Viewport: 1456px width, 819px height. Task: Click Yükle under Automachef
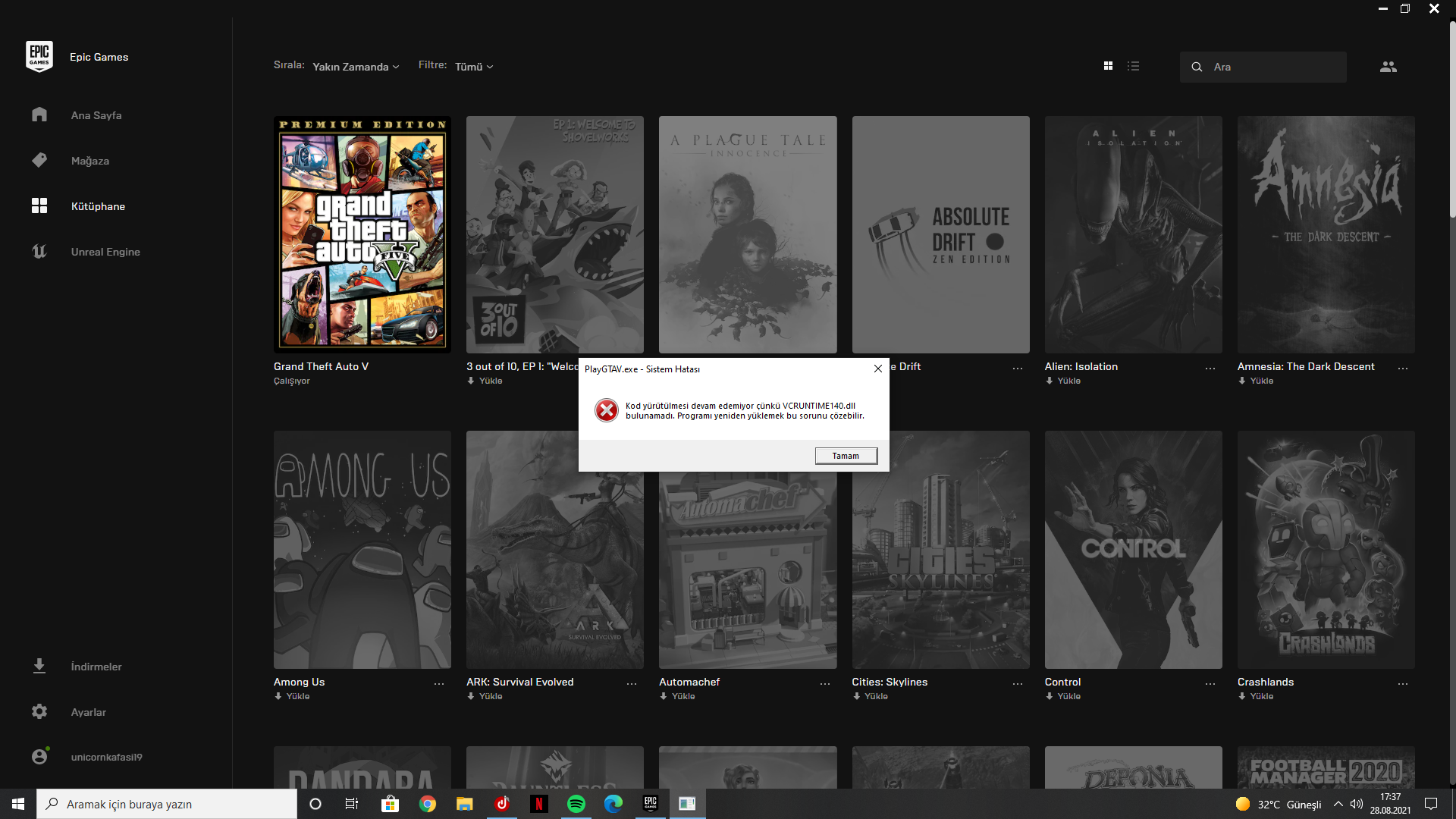tap(677, 696)
